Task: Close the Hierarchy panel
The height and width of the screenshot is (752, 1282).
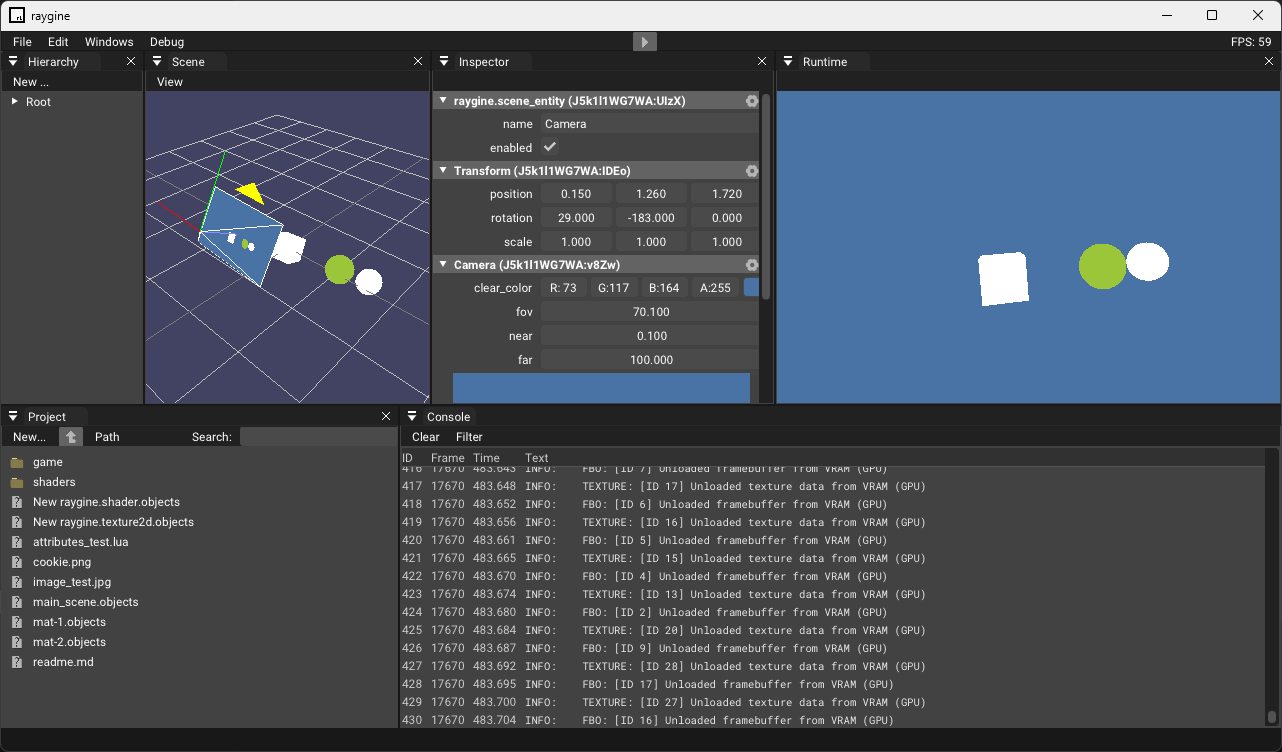Action: [x=130, y=62]
